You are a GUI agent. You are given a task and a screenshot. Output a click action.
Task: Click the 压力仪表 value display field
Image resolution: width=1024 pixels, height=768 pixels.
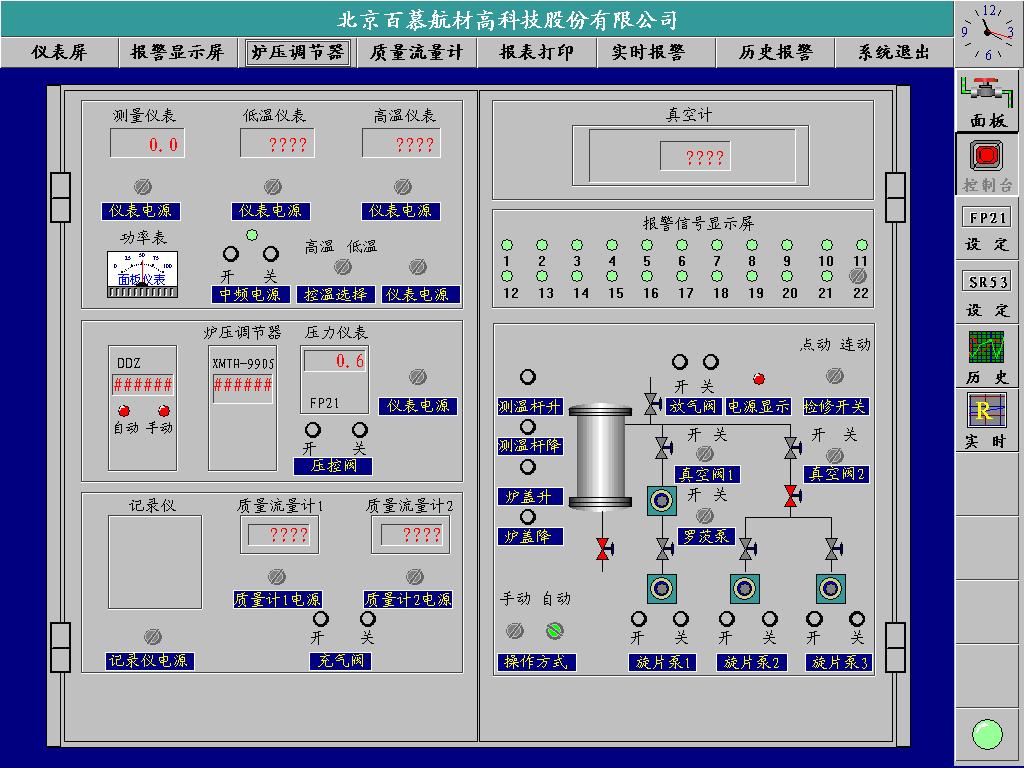pos(336,361)
